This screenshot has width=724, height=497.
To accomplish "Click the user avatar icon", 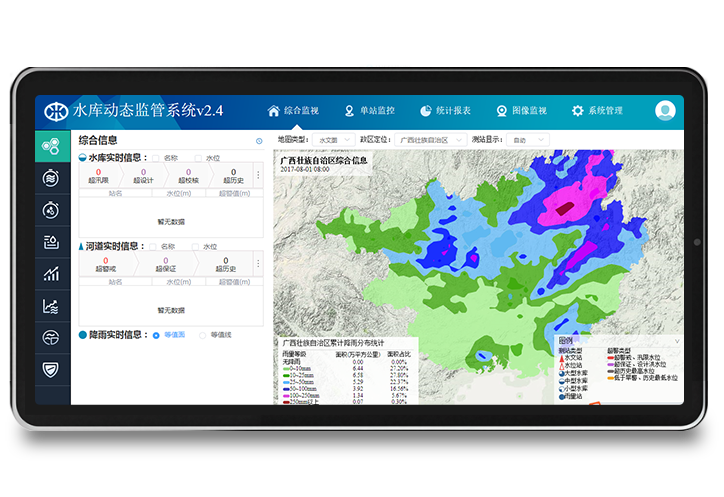I will click(x=665, y=111).
